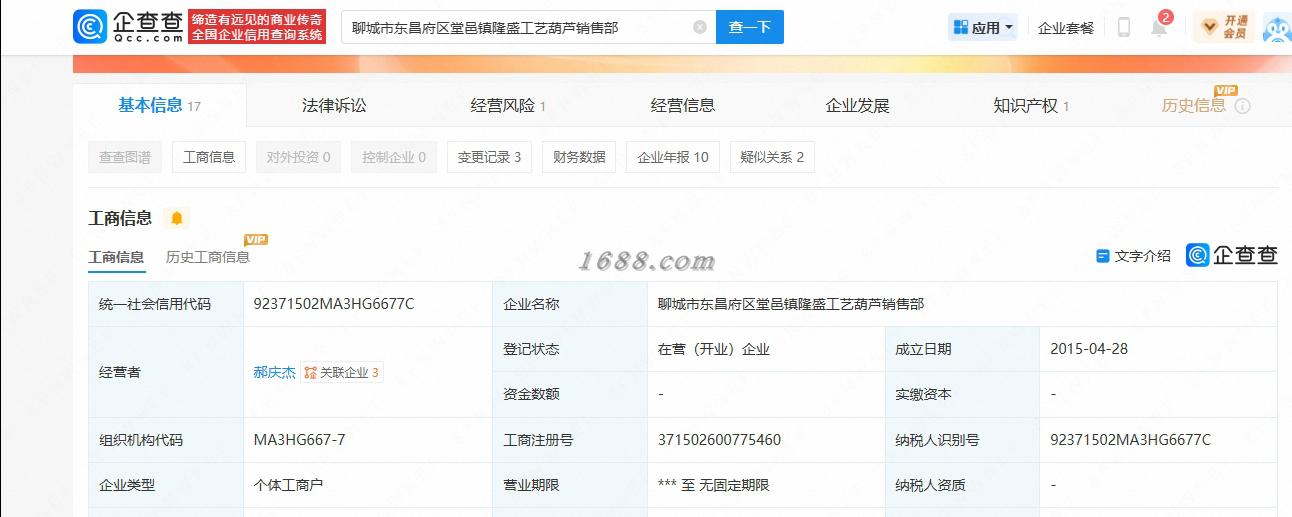Open the Qcc.com home logo

coord(128,27)
